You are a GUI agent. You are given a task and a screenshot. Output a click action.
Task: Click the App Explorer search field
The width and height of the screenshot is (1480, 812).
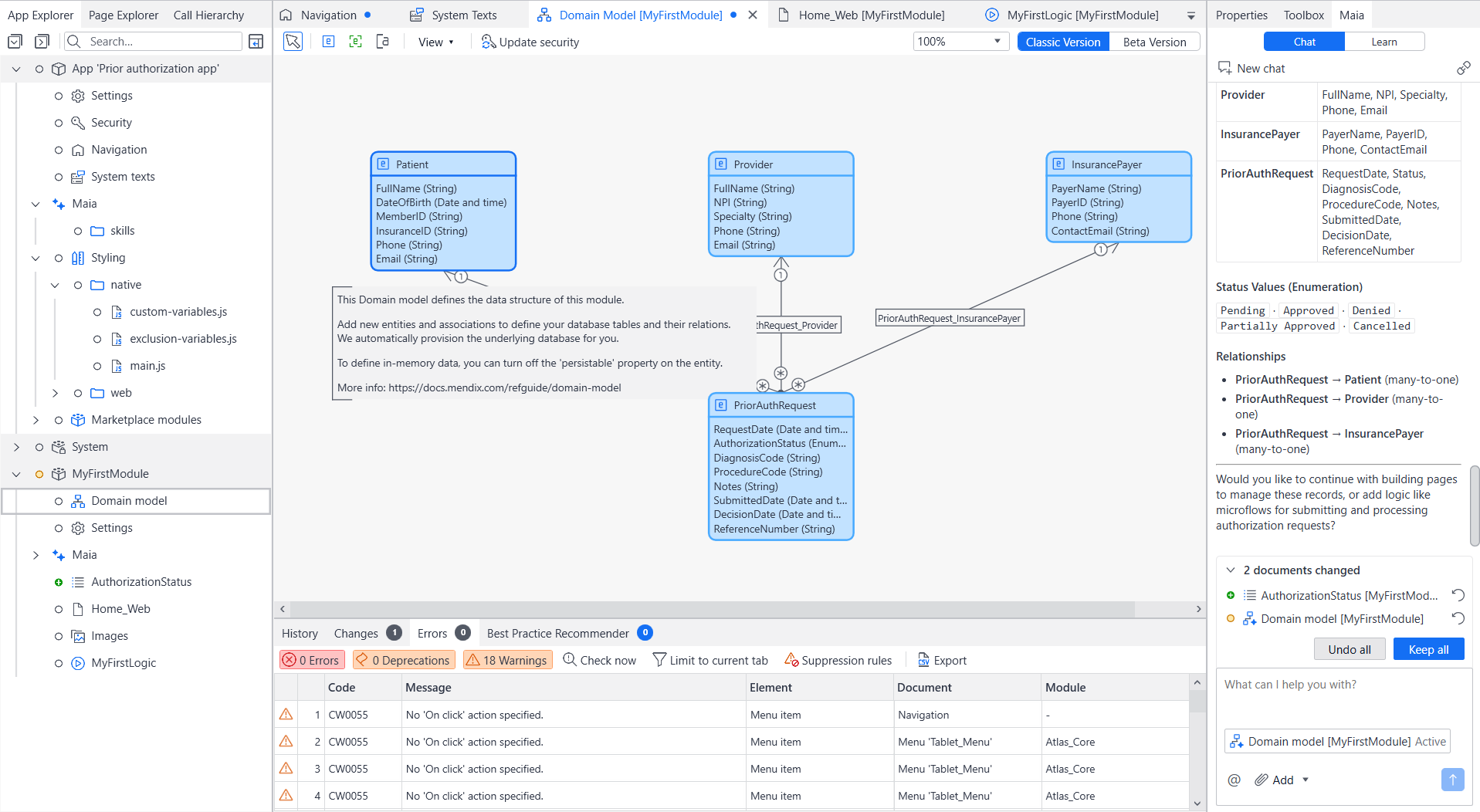[x=153, y=42]
